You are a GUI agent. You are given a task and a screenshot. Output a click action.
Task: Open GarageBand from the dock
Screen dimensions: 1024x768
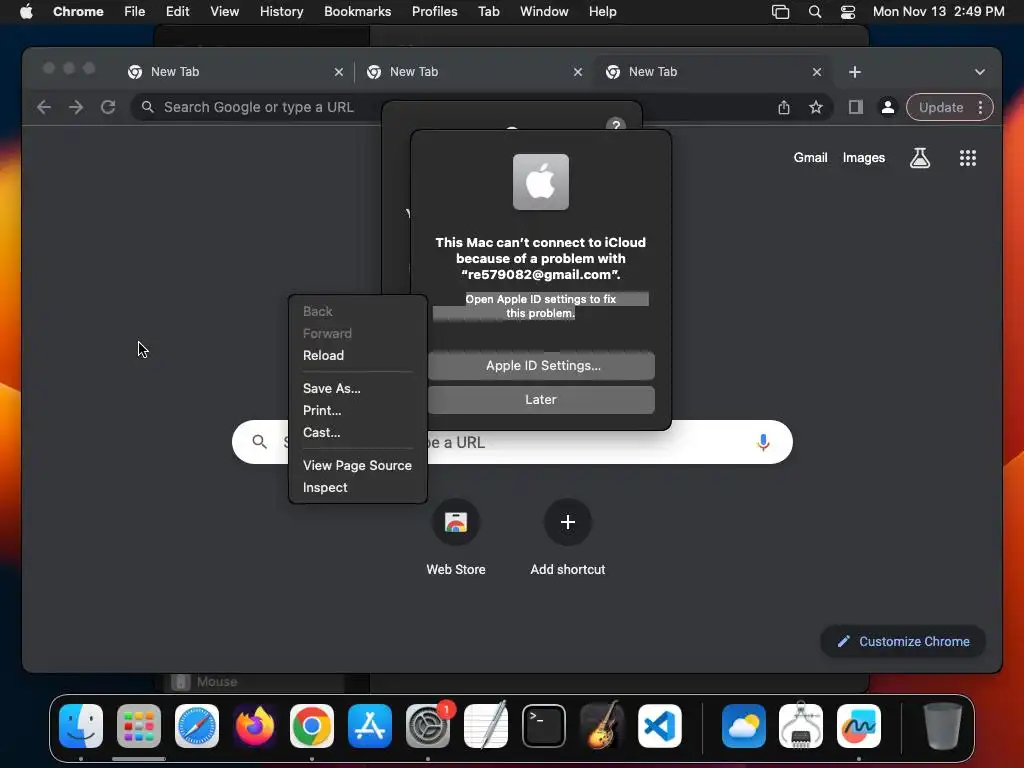[x=601, y=726]
